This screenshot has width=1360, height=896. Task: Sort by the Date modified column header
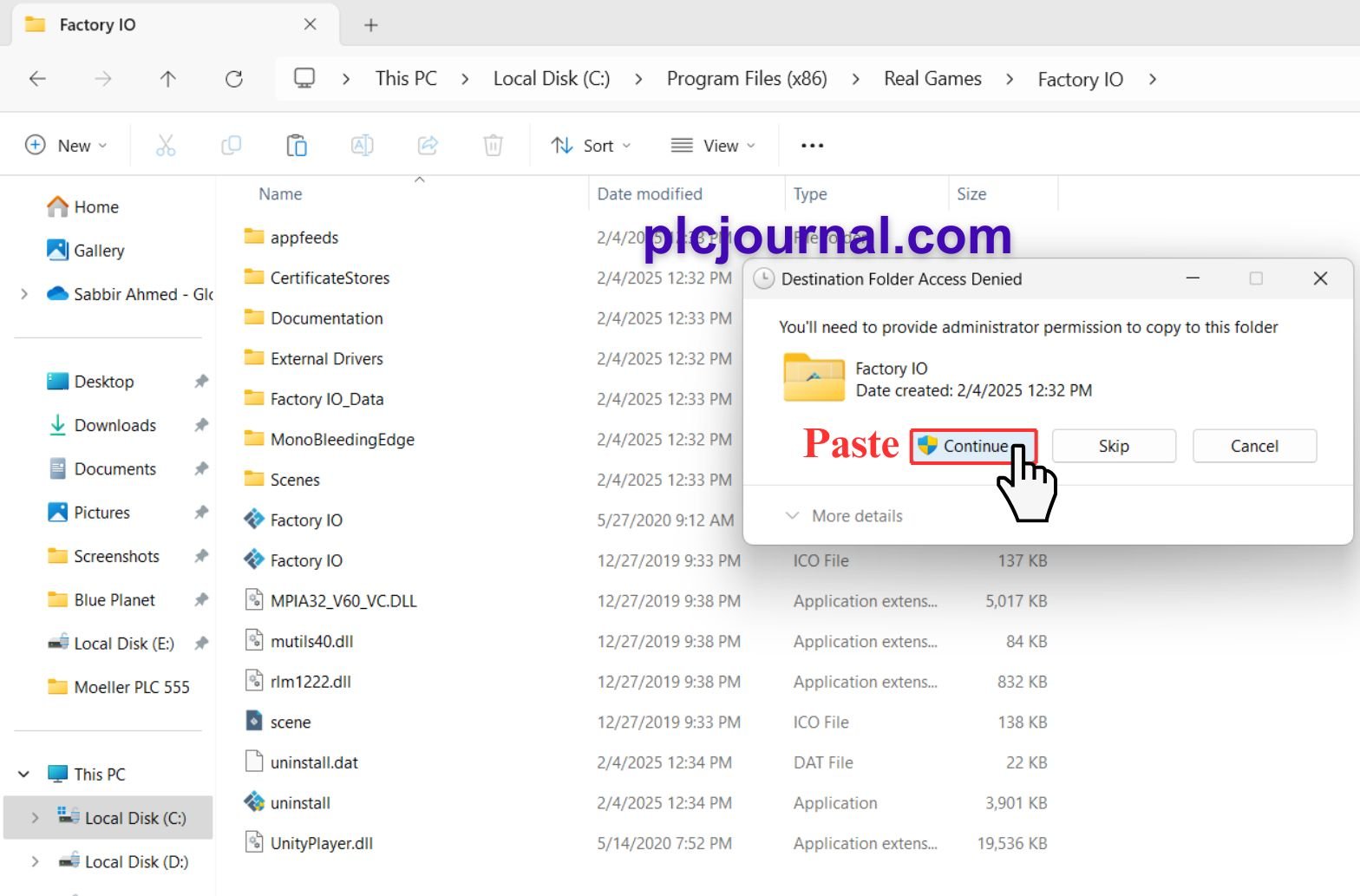[x=650, y=194]
